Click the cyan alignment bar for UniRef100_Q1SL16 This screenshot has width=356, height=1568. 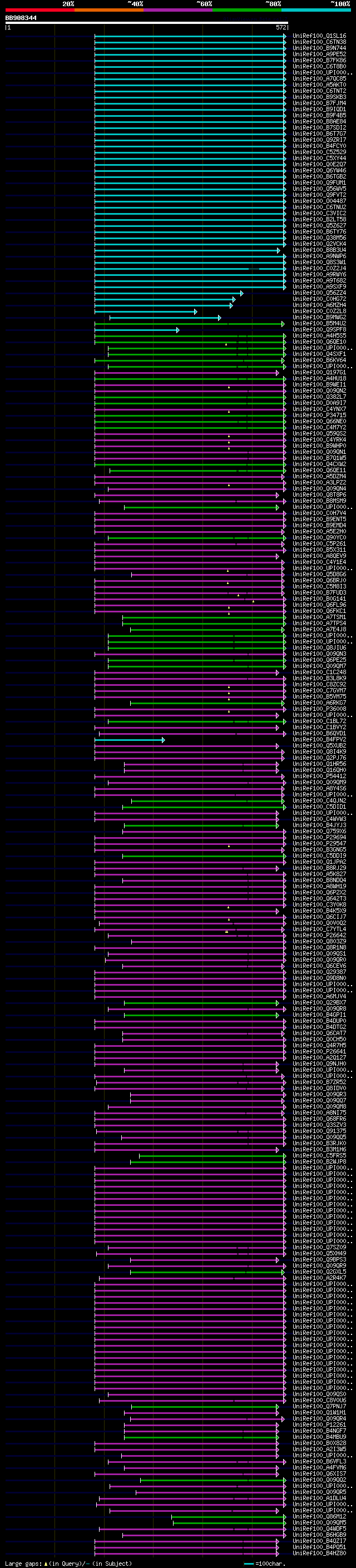tap(190, 36)
